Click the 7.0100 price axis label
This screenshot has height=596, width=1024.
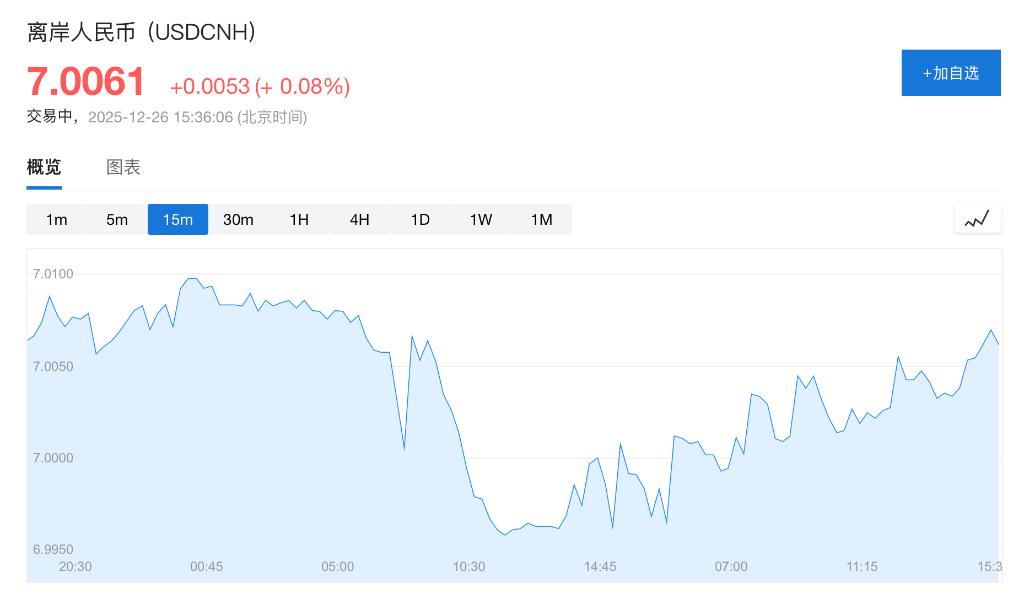coord(53,274)
